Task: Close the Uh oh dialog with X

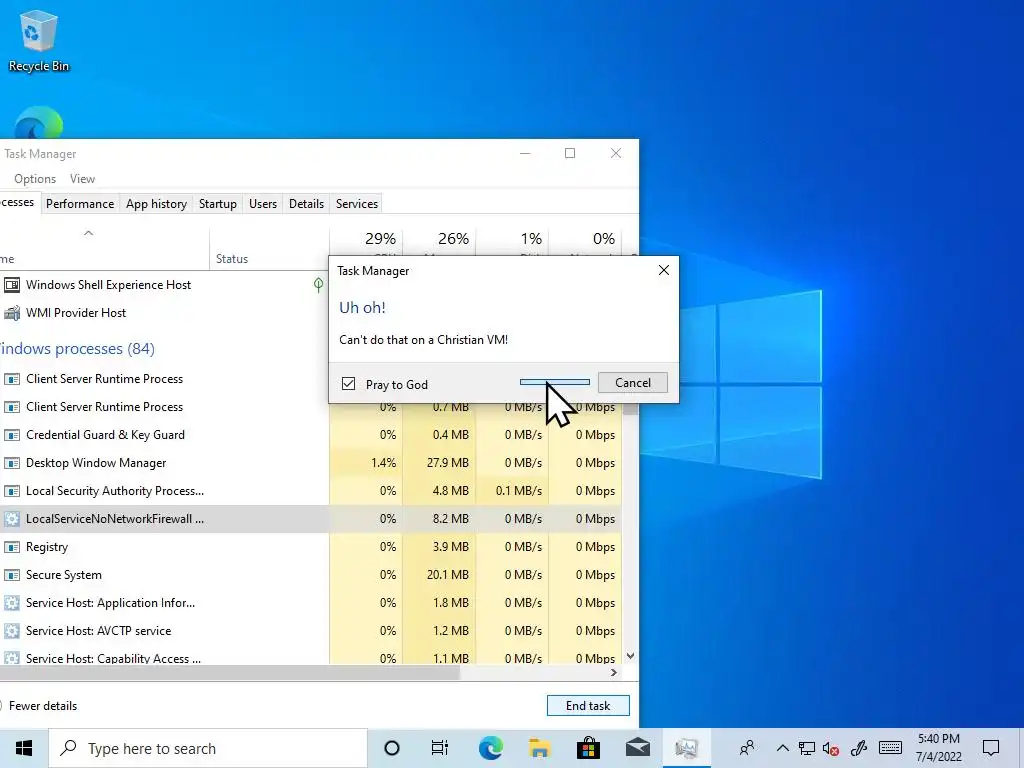Action: 664,270
